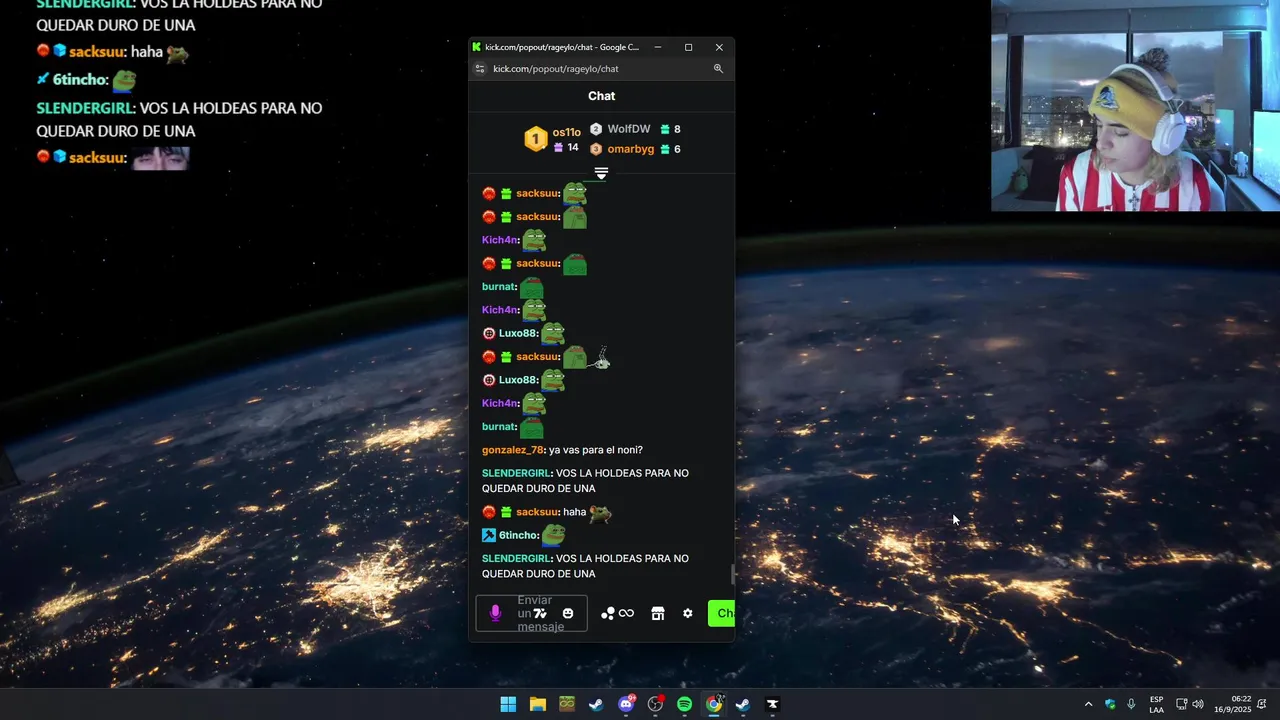The width and height of the screenshot is (1280, 720).
Task: Click the 'sacksuu: haha' message in chat
Action: (x=546, y=512)
